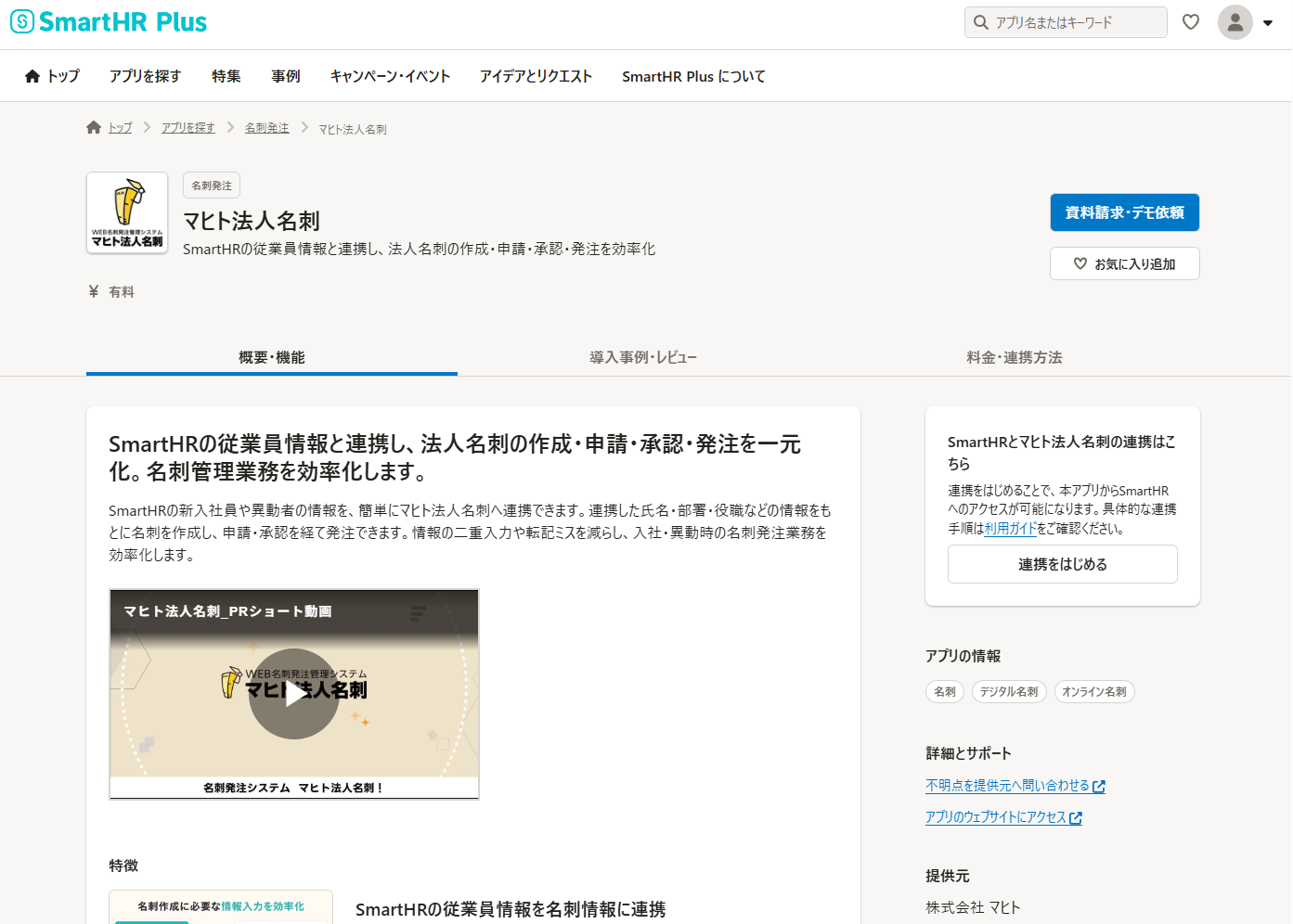Click the search magnifier icon
1293x924 pixels.
pos(980,22)
